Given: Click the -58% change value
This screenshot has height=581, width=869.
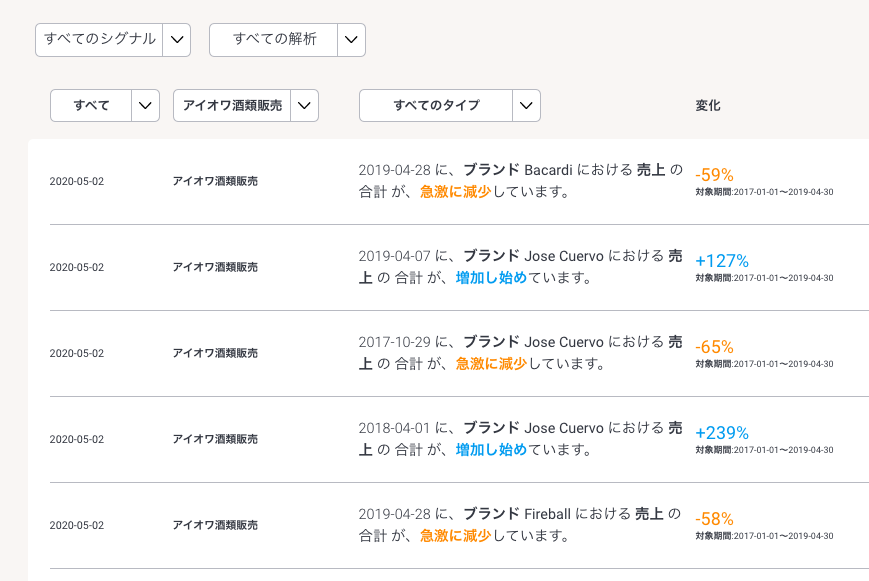Looking at the screenshot, I should coord(714,518).
